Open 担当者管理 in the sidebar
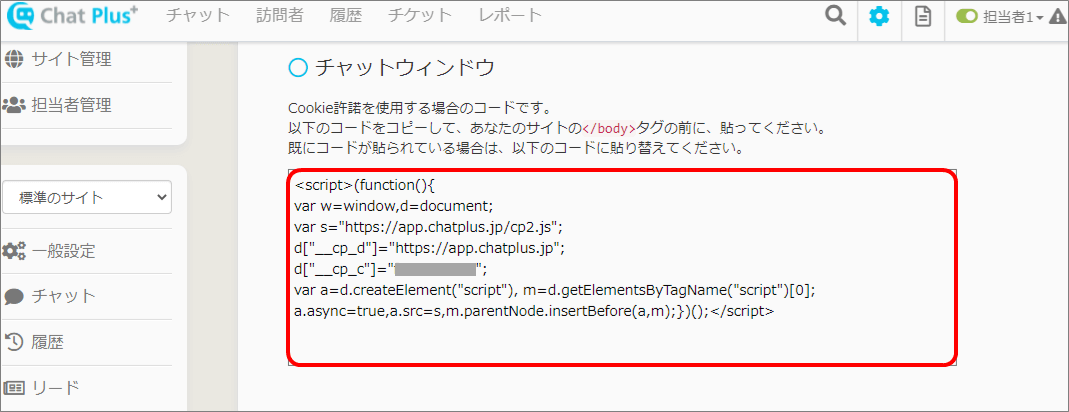Image resolution: width=1069 pixels, height=412 pixels. tap(70, 104)
